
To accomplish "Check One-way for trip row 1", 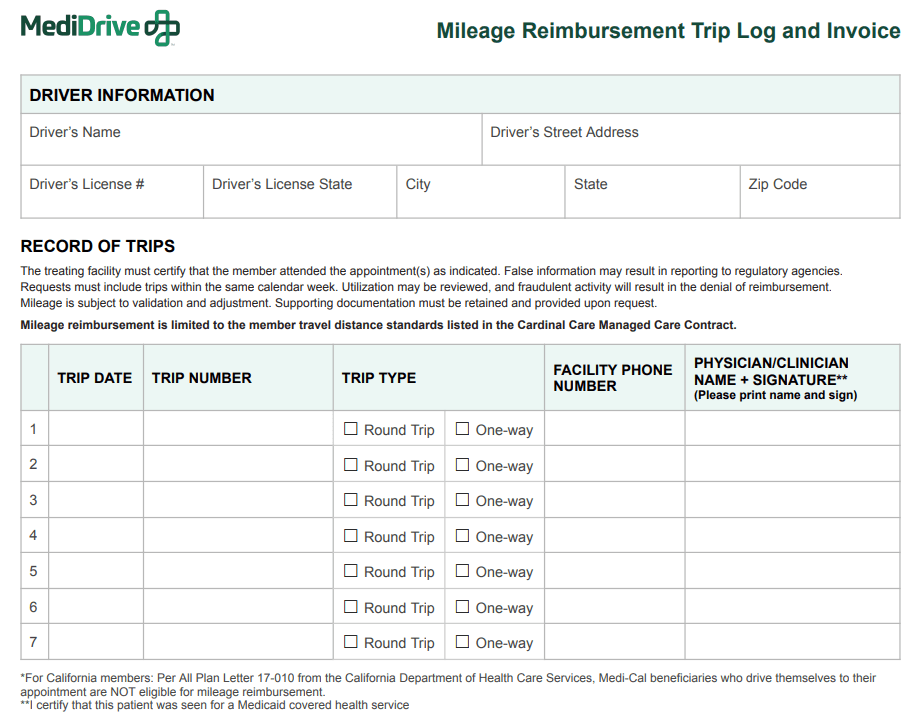I will tap(463, 428).
